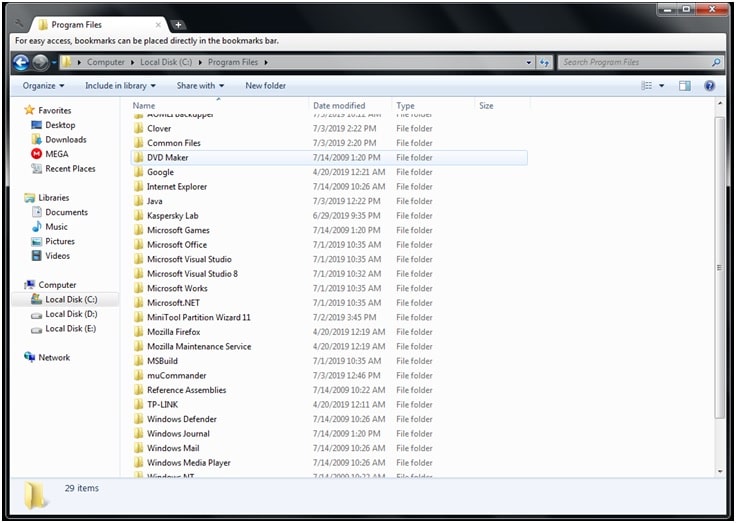Image resolution: width=736 pixels, height=523 pixels.
Task: Click the Computer icon in navigation pane
Action: click(x=30, y=285)
